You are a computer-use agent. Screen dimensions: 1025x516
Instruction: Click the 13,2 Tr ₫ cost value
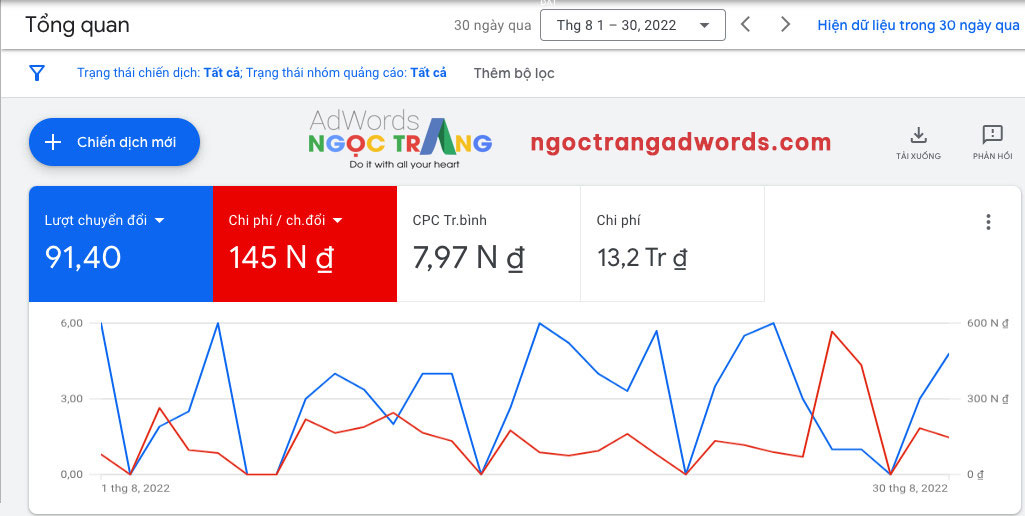tap(642, 258)
